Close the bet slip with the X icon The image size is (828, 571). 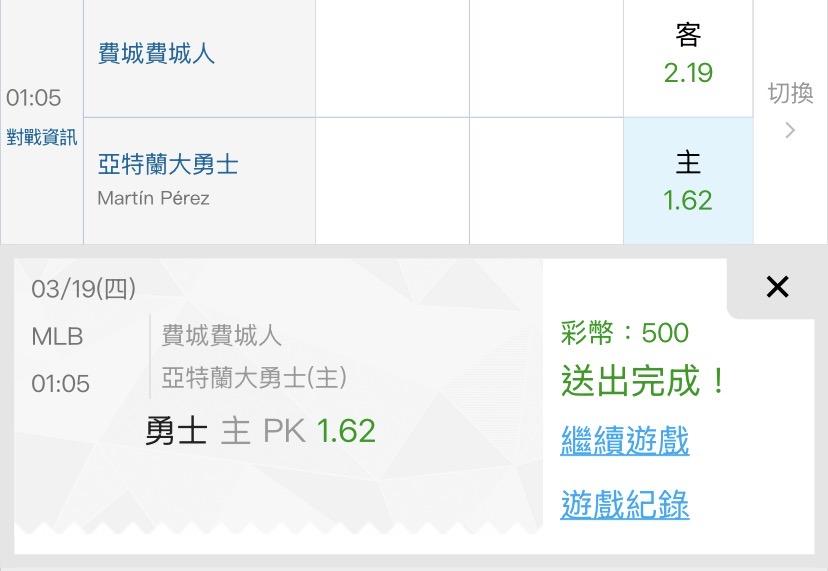(777, 288)
